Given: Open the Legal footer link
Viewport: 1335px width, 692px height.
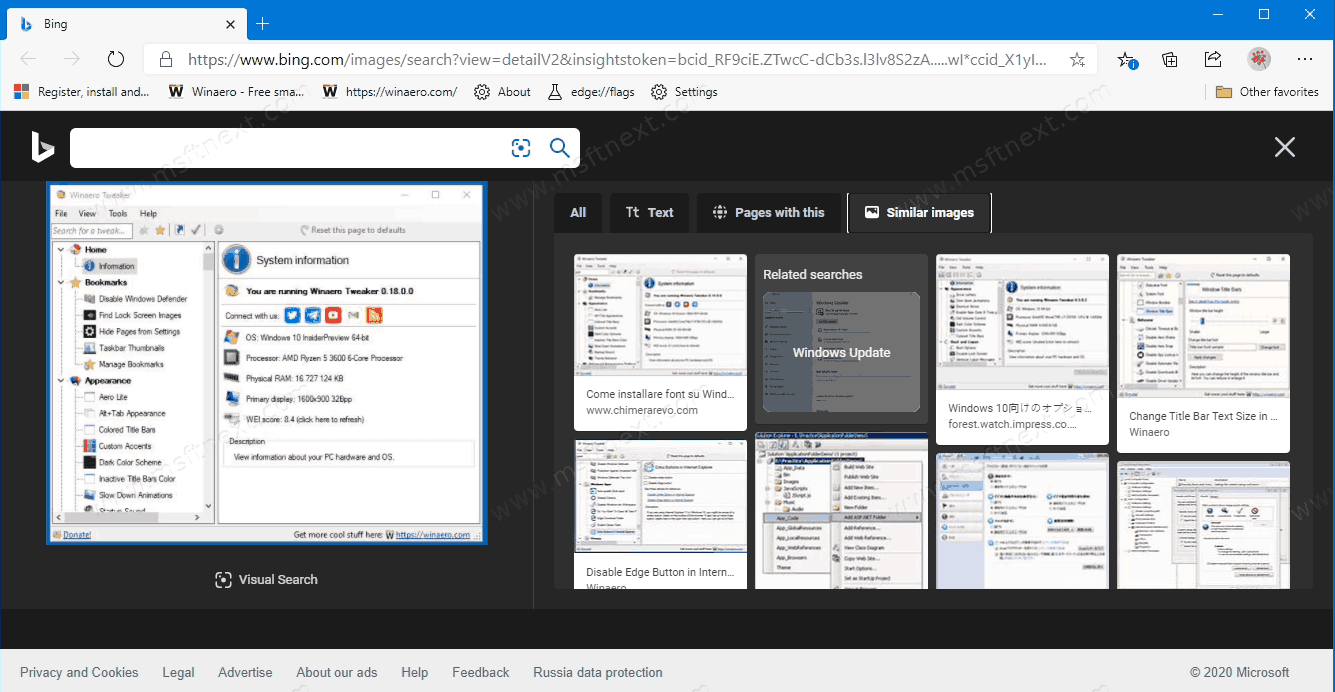Looking at the screenshot, I should pos(179,672).
